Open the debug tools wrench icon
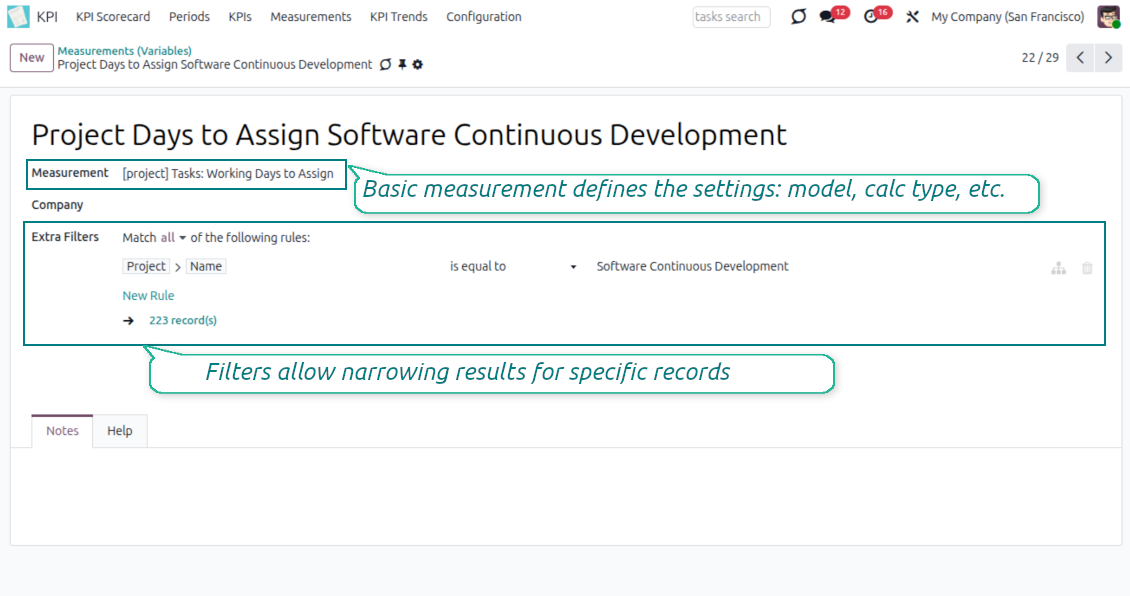 tap(912, 17)
